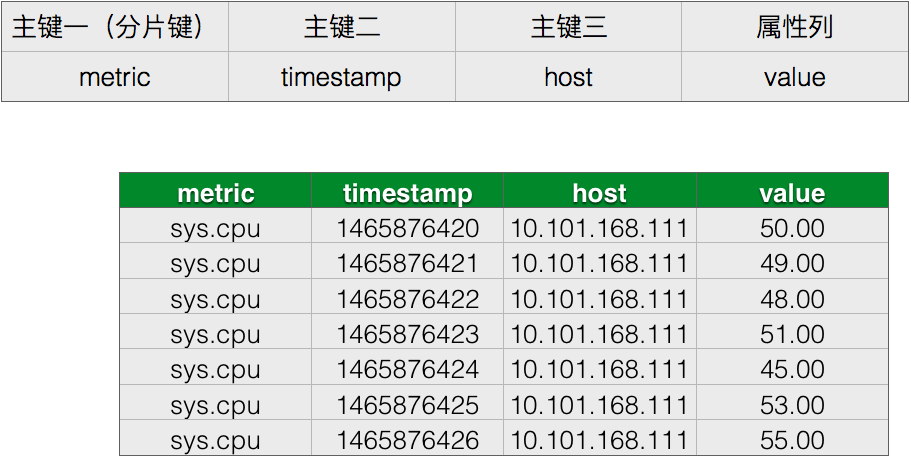Select timestamp cell 1465876425
Image resolution: width=911 pixels, height=458 pixels.
[x=407, y=403]
